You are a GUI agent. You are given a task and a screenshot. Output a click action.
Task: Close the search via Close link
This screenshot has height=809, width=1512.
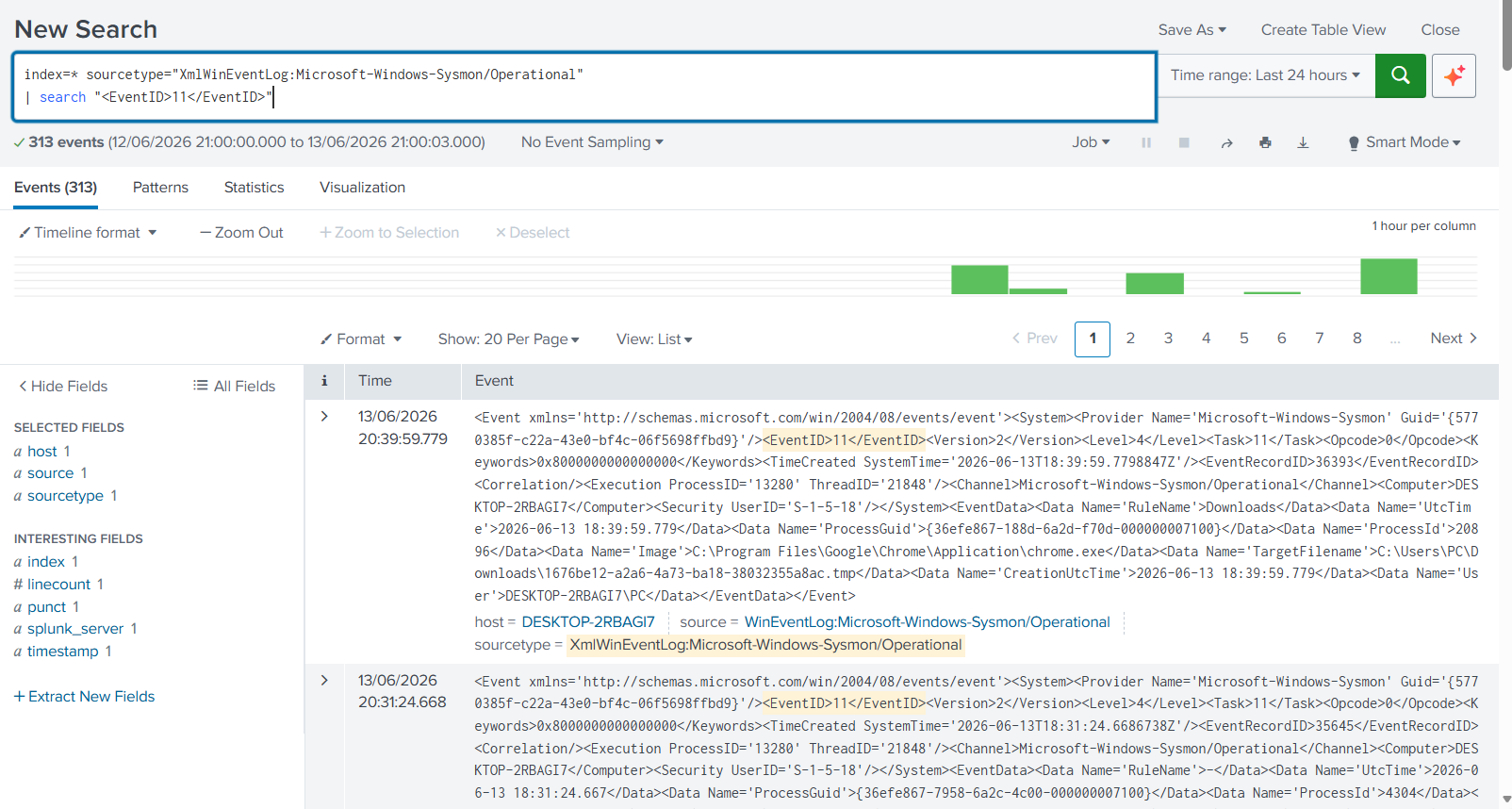coord(1440,30)
